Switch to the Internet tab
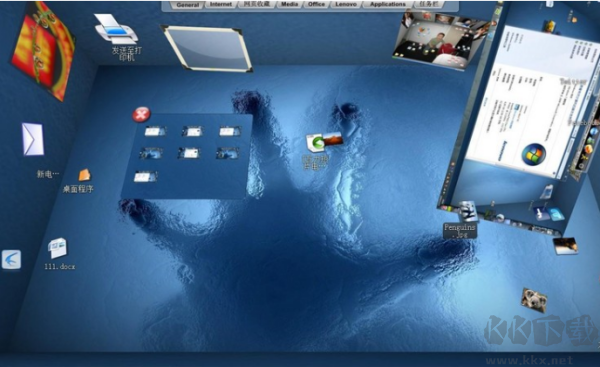600x367 pixels. tap(221, 4)
